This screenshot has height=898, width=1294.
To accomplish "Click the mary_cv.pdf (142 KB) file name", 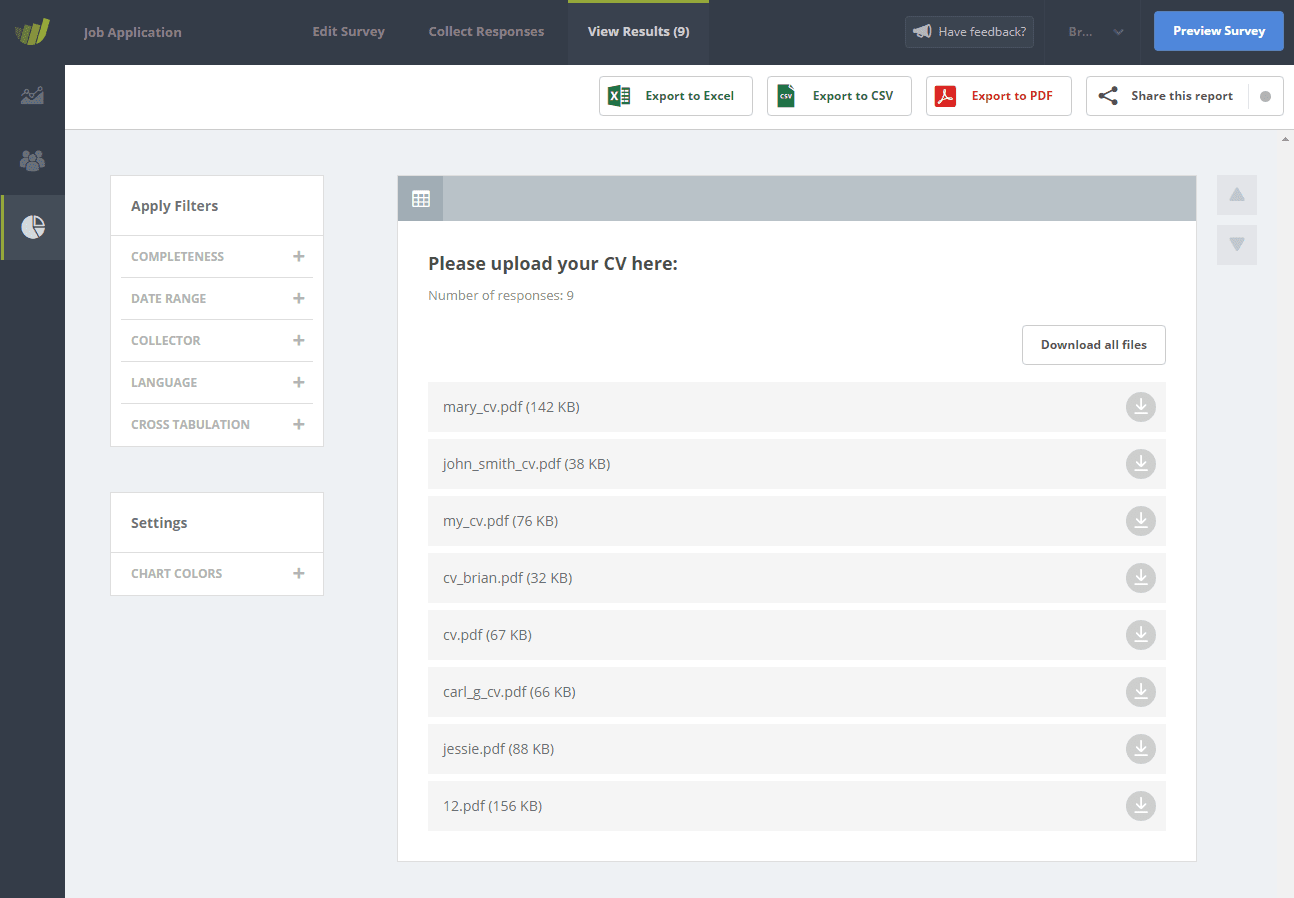I will click(511, 407).
